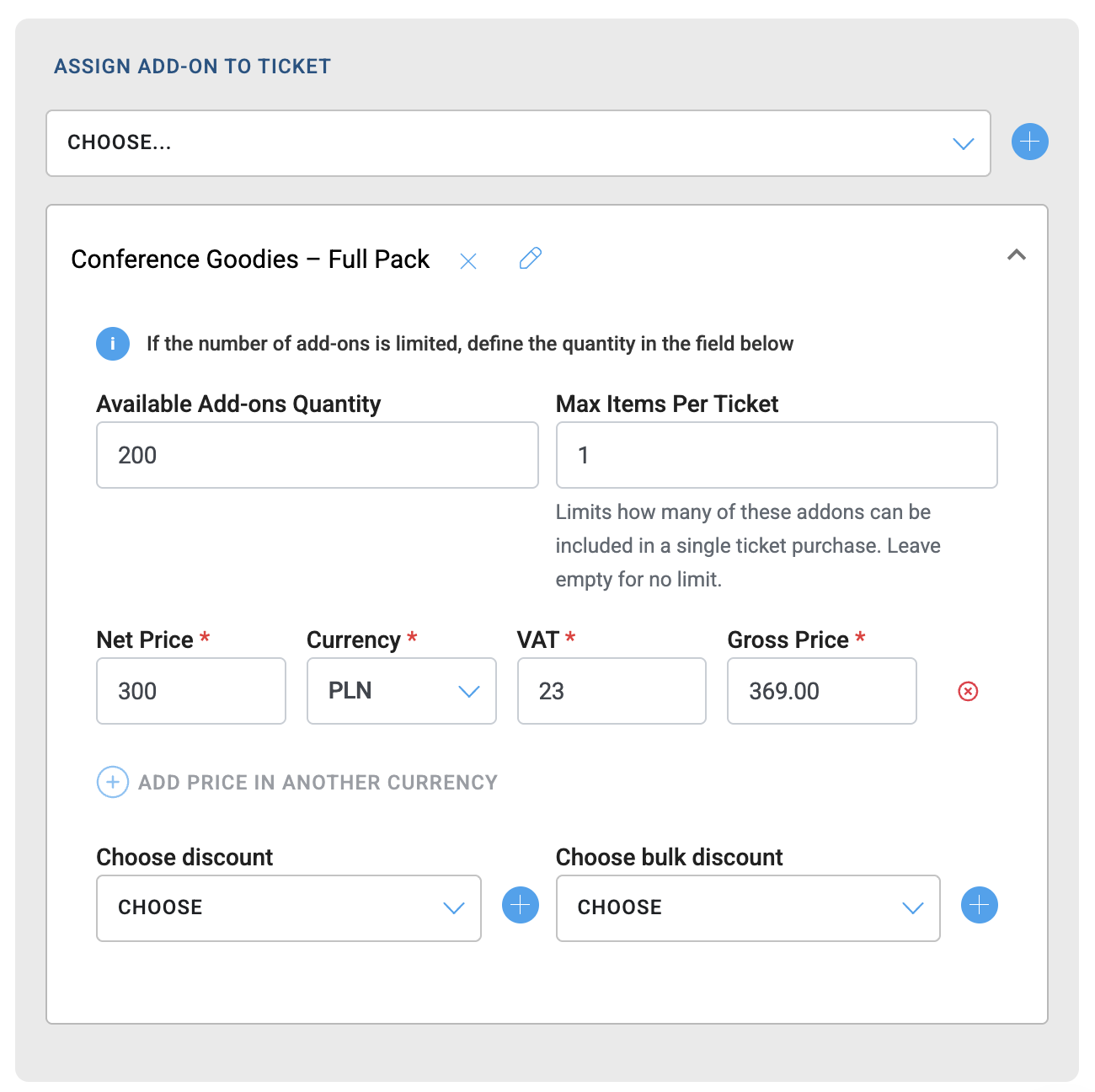Remove the Conference Goodies add-on with the X icon
This screenshot has width=1095, height=1092.
click(468, 261)
